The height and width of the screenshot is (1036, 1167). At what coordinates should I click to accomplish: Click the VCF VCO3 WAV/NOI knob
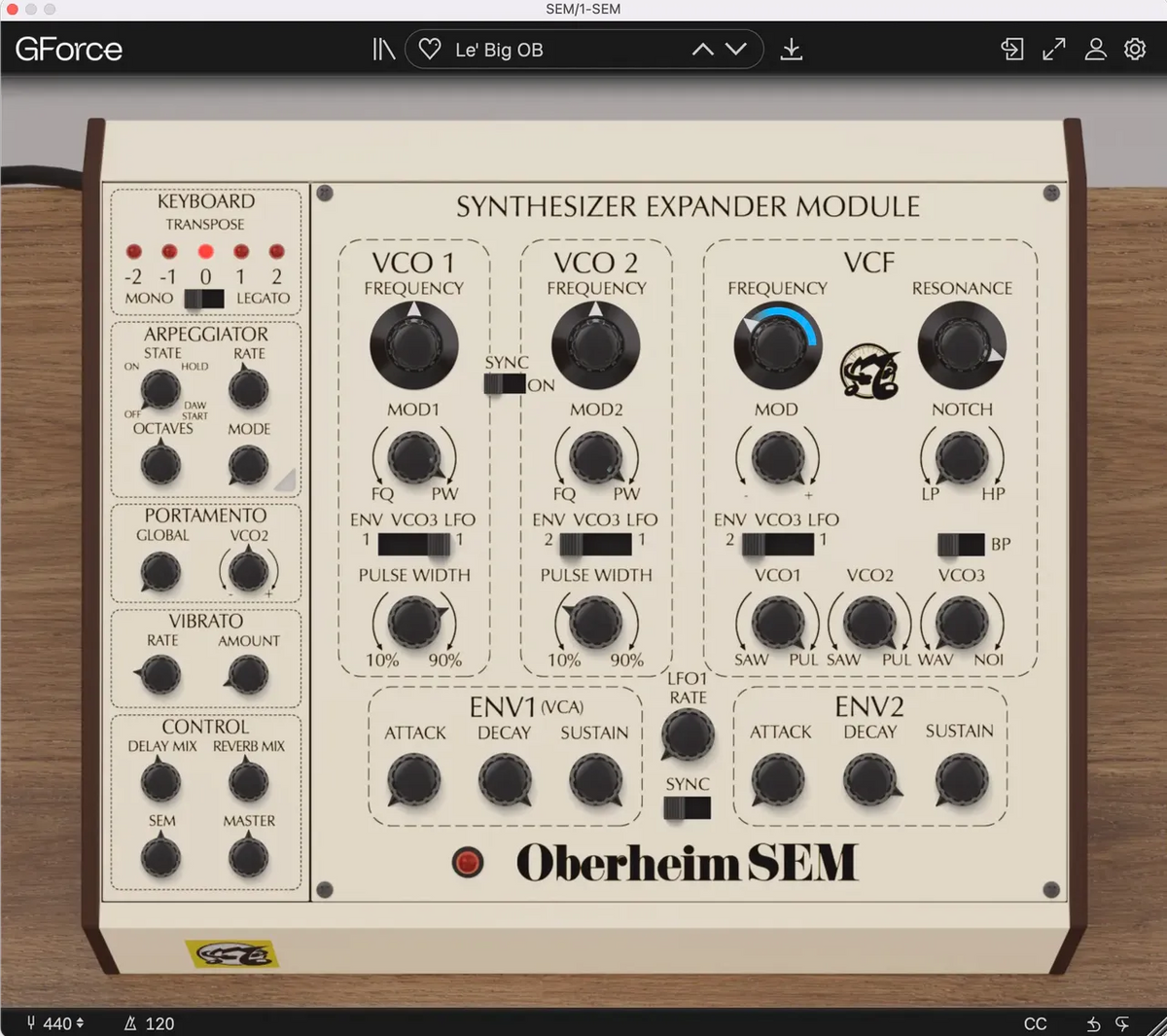point(962,623)
